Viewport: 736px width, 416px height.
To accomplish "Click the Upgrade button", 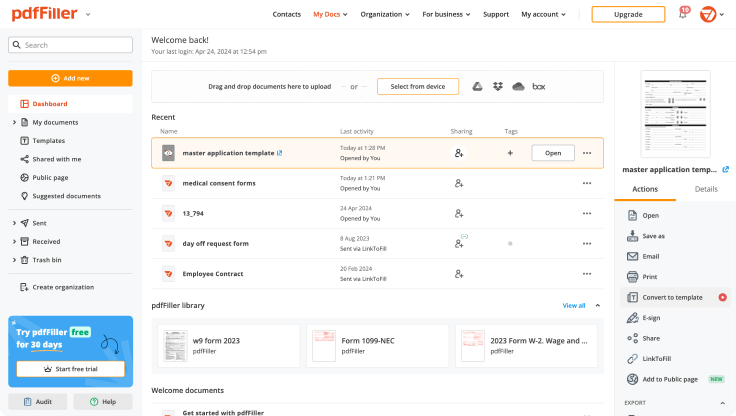I will [x=628, y=15].
